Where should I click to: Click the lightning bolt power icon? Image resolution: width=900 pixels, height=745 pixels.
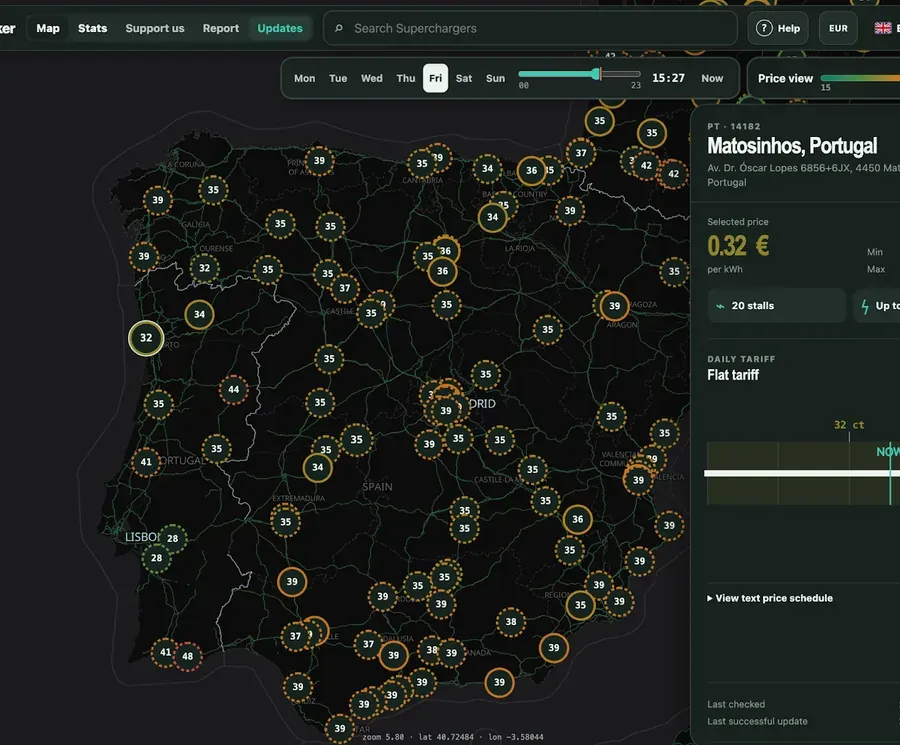pyautogui.click(x=865, y=306)
